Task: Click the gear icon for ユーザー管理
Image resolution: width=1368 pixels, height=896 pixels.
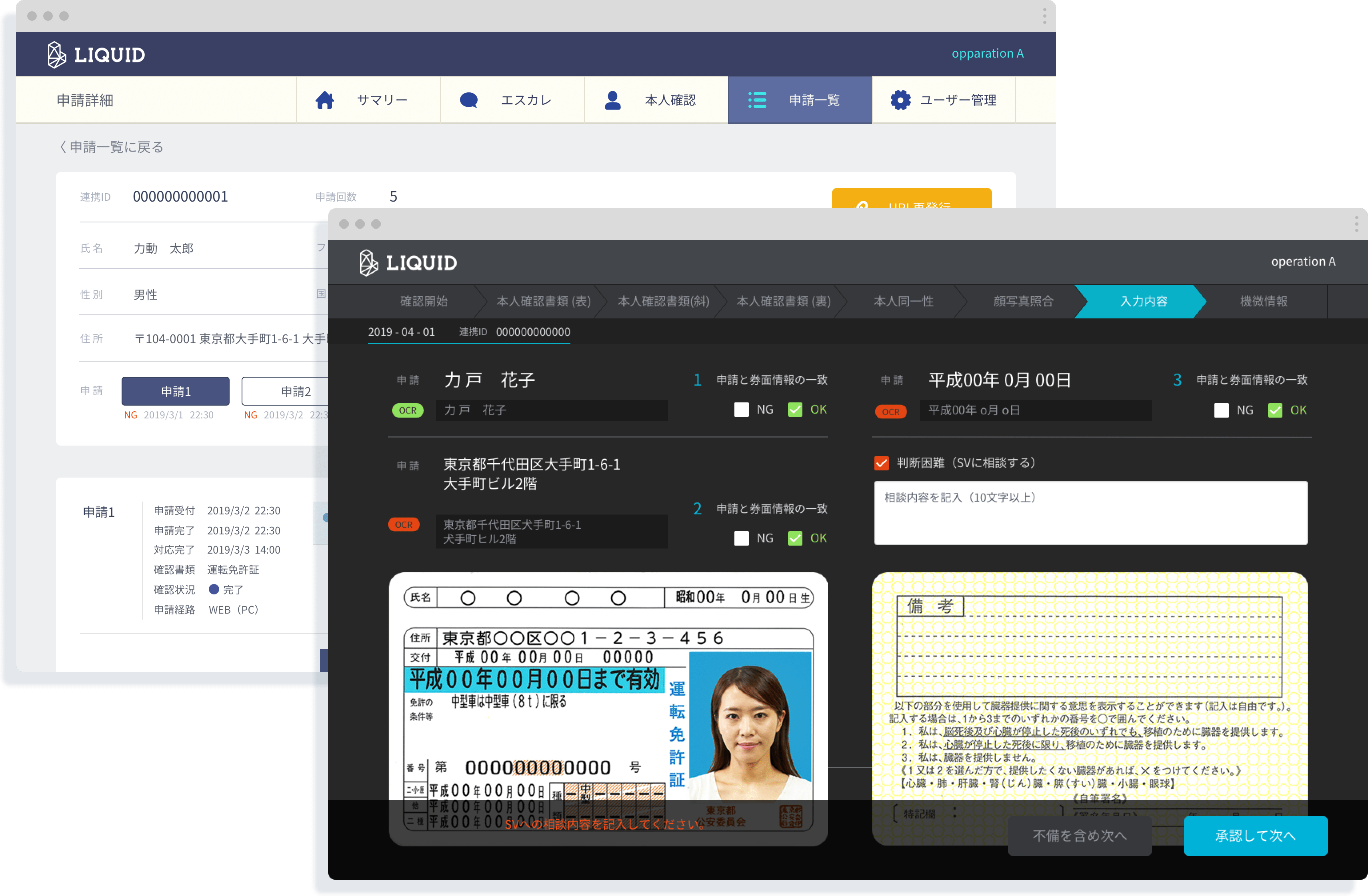Action: pyautogui.click(x=900, y=100)
